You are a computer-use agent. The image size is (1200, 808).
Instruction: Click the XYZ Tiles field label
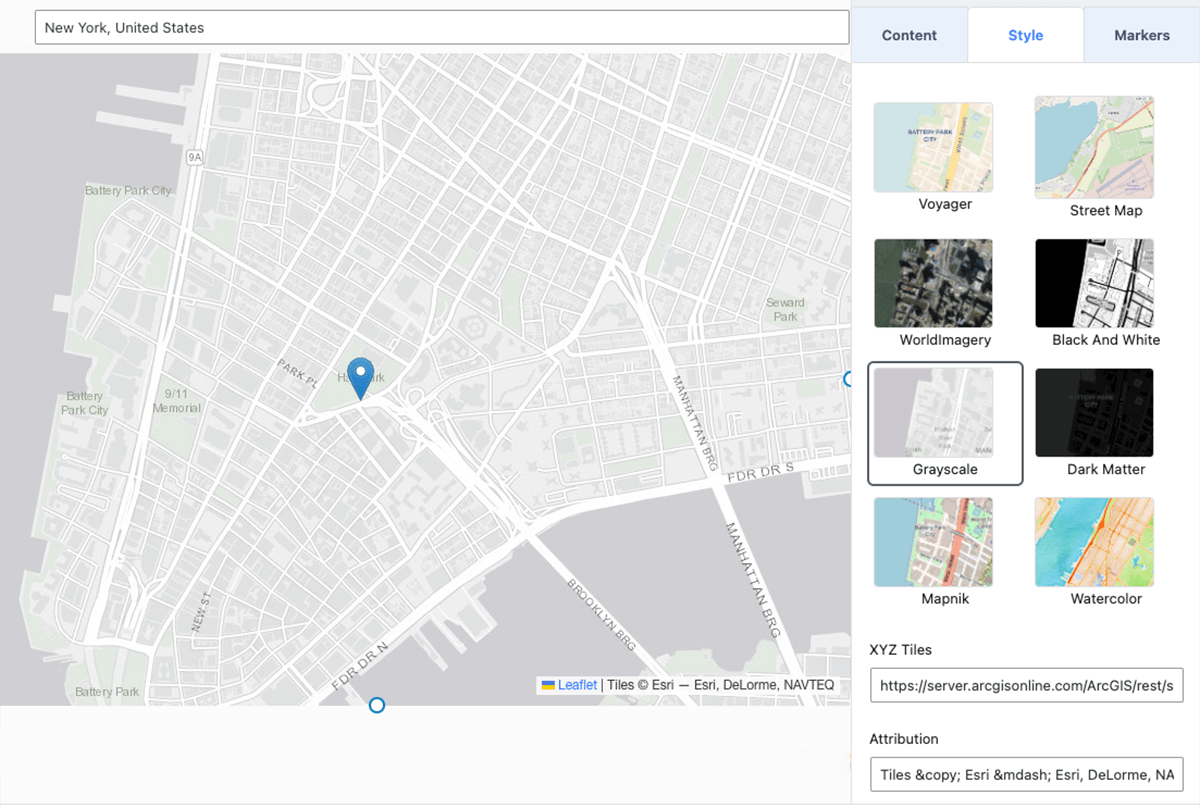pyautogui.click(x=901, y=649)
